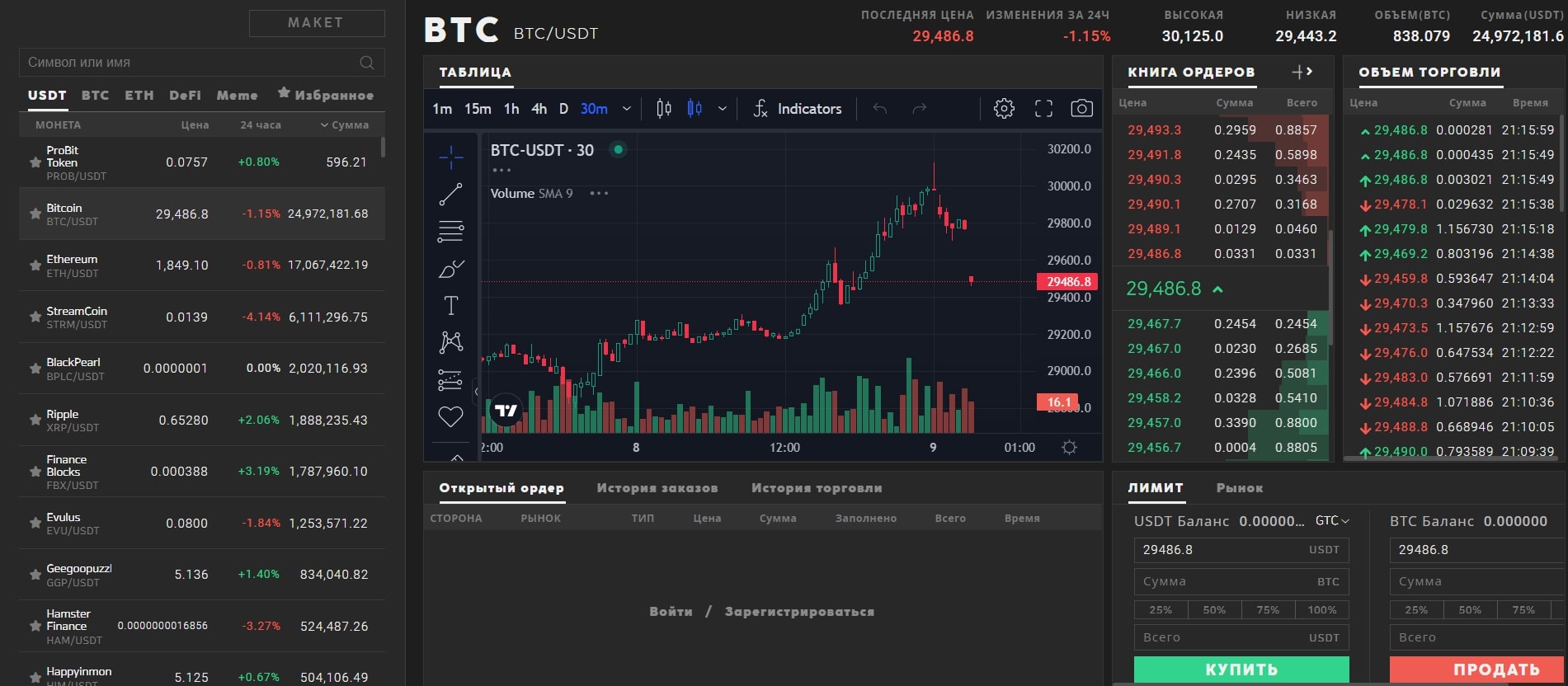Click the red ПРОДАТЬ button

[x=1478, y=670]
